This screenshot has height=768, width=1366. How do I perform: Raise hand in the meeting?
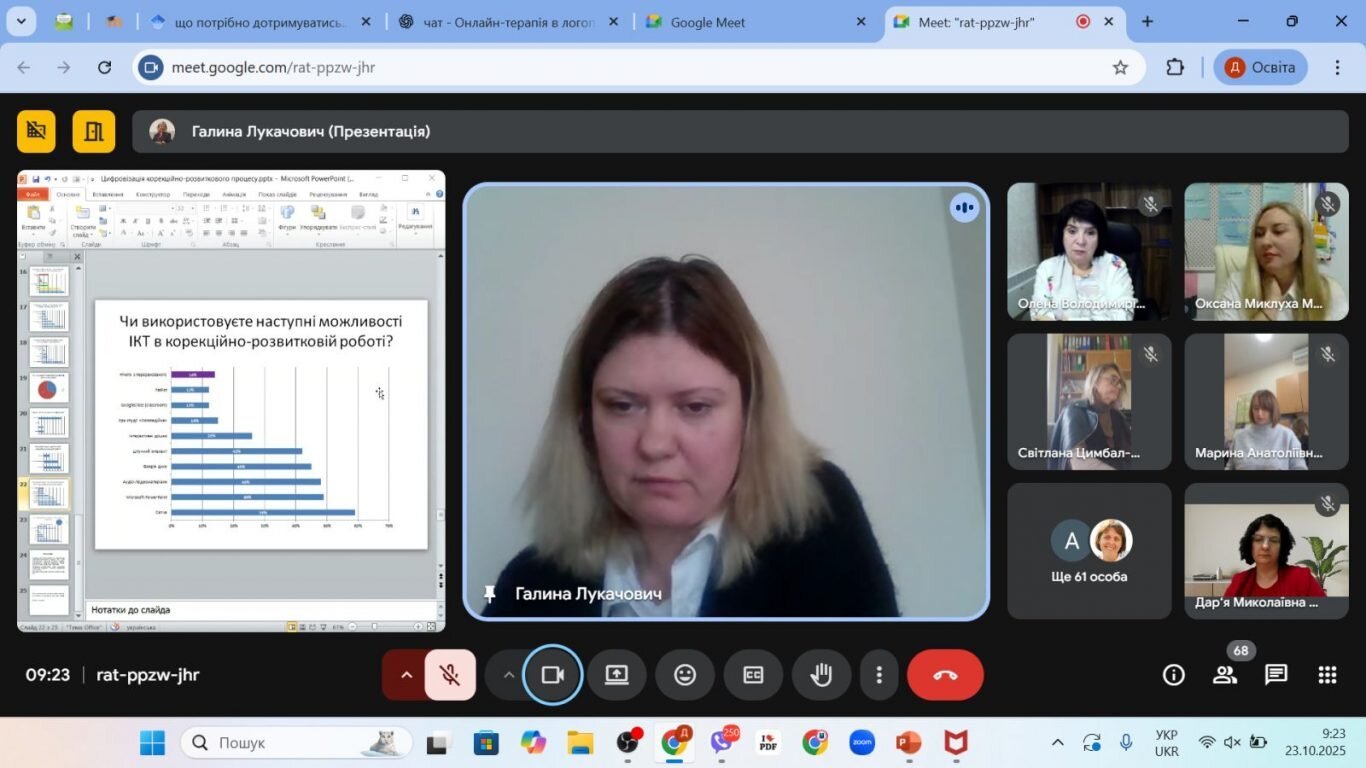[x=821, y=675]
